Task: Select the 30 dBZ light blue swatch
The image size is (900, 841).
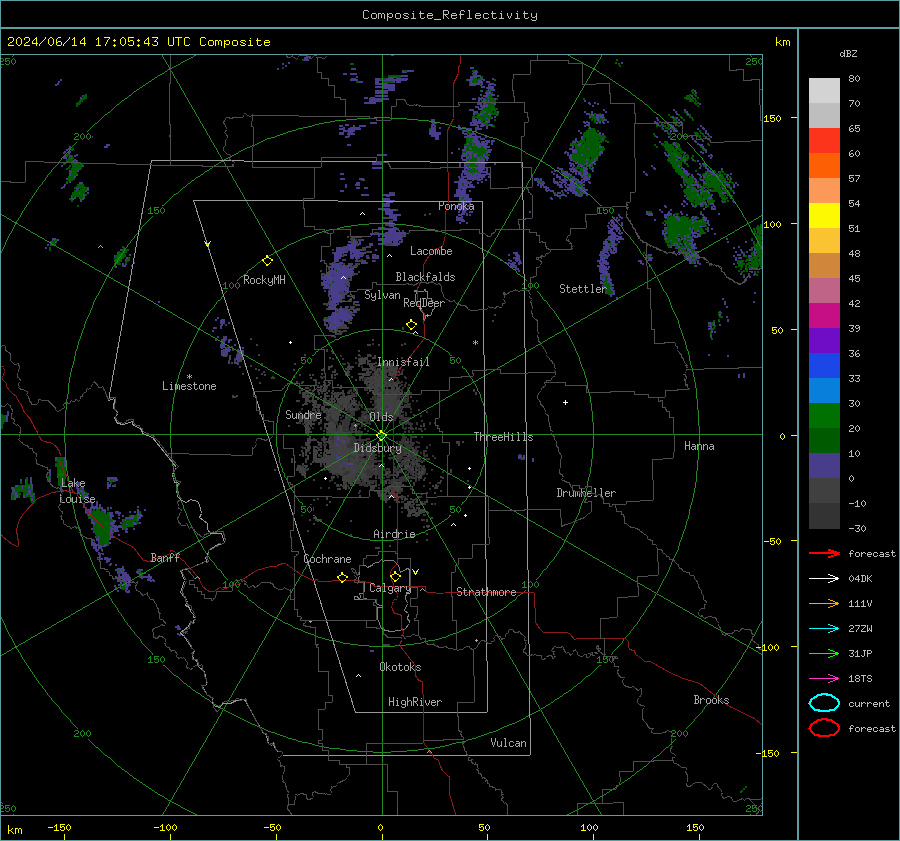Action: (x=824, y=390)
